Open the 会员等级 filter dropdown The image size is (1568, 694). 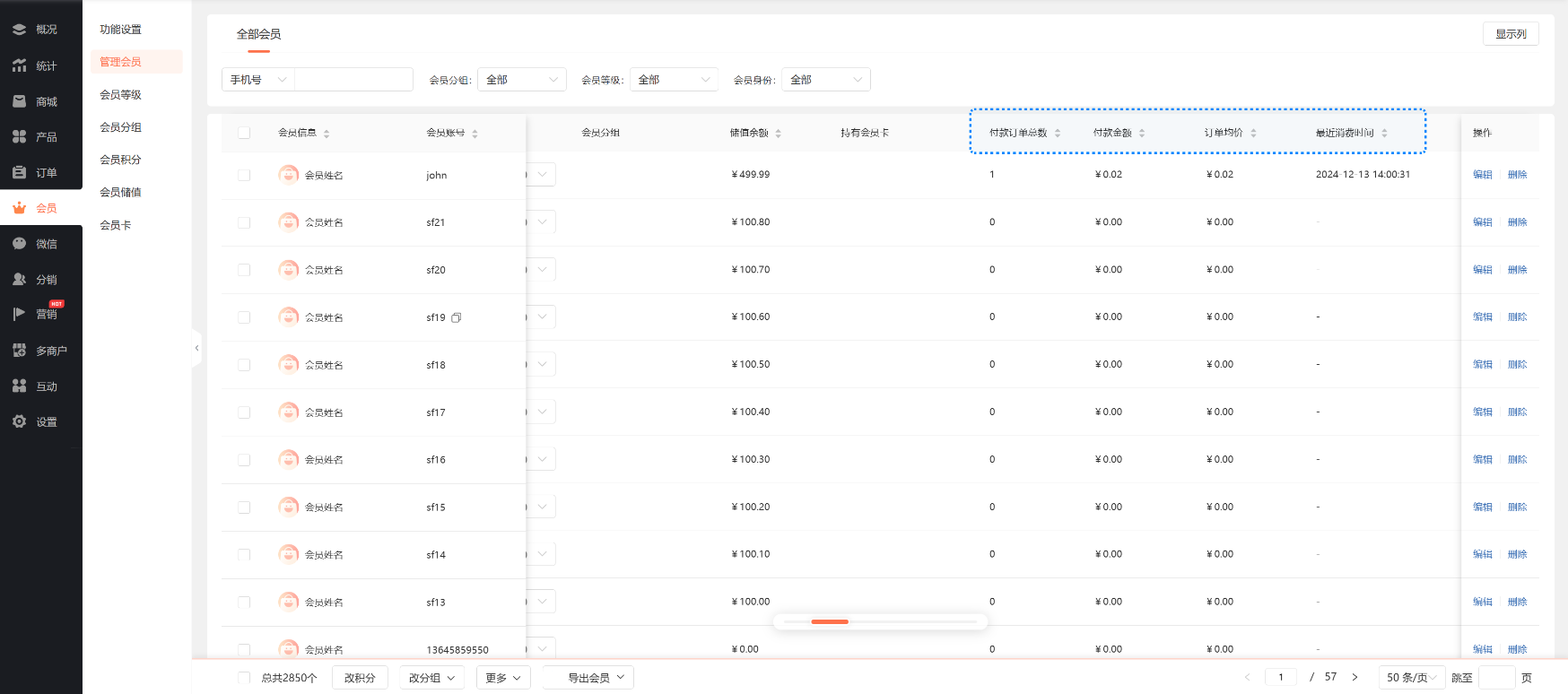pyautogui.click(x=675, y=80)
